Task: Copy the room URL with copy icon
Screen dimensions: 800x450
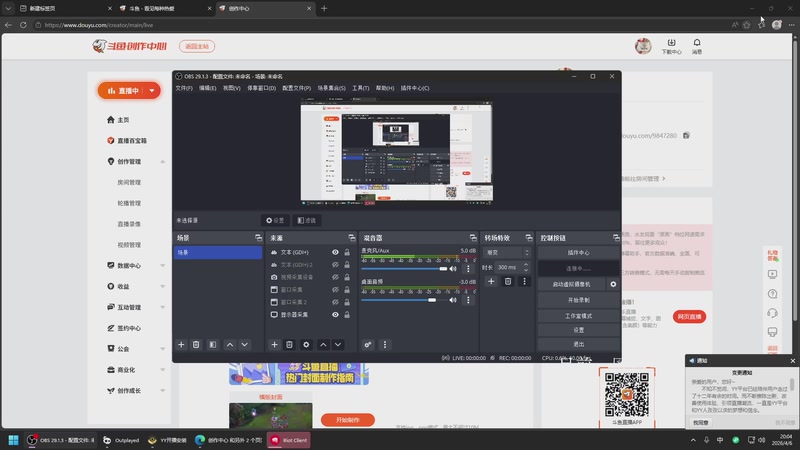Action: (686, 135)
